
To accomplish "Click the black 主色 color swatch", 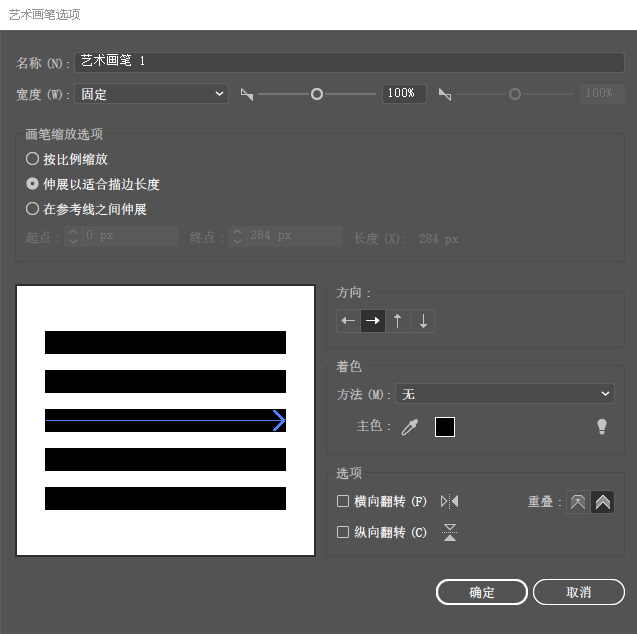I will [445, 427].
